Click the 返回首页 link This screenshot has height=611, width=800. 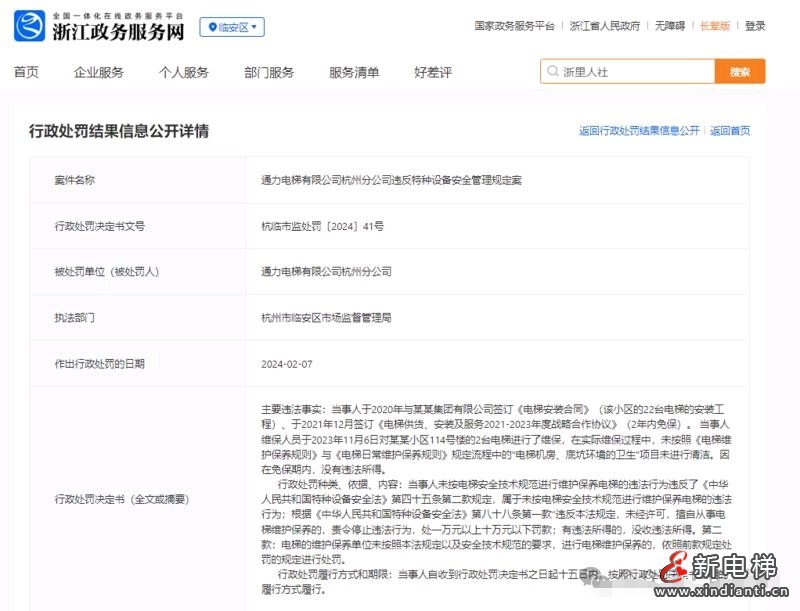pyautogui.click(x=730, y=131)
